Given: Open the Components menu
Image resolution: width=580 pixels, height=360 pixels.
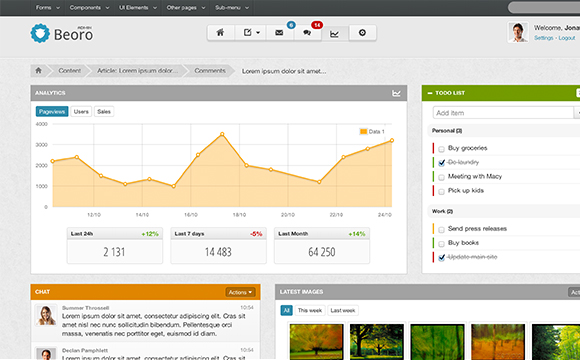Looking at the screenshot, I should coord(89,7).
